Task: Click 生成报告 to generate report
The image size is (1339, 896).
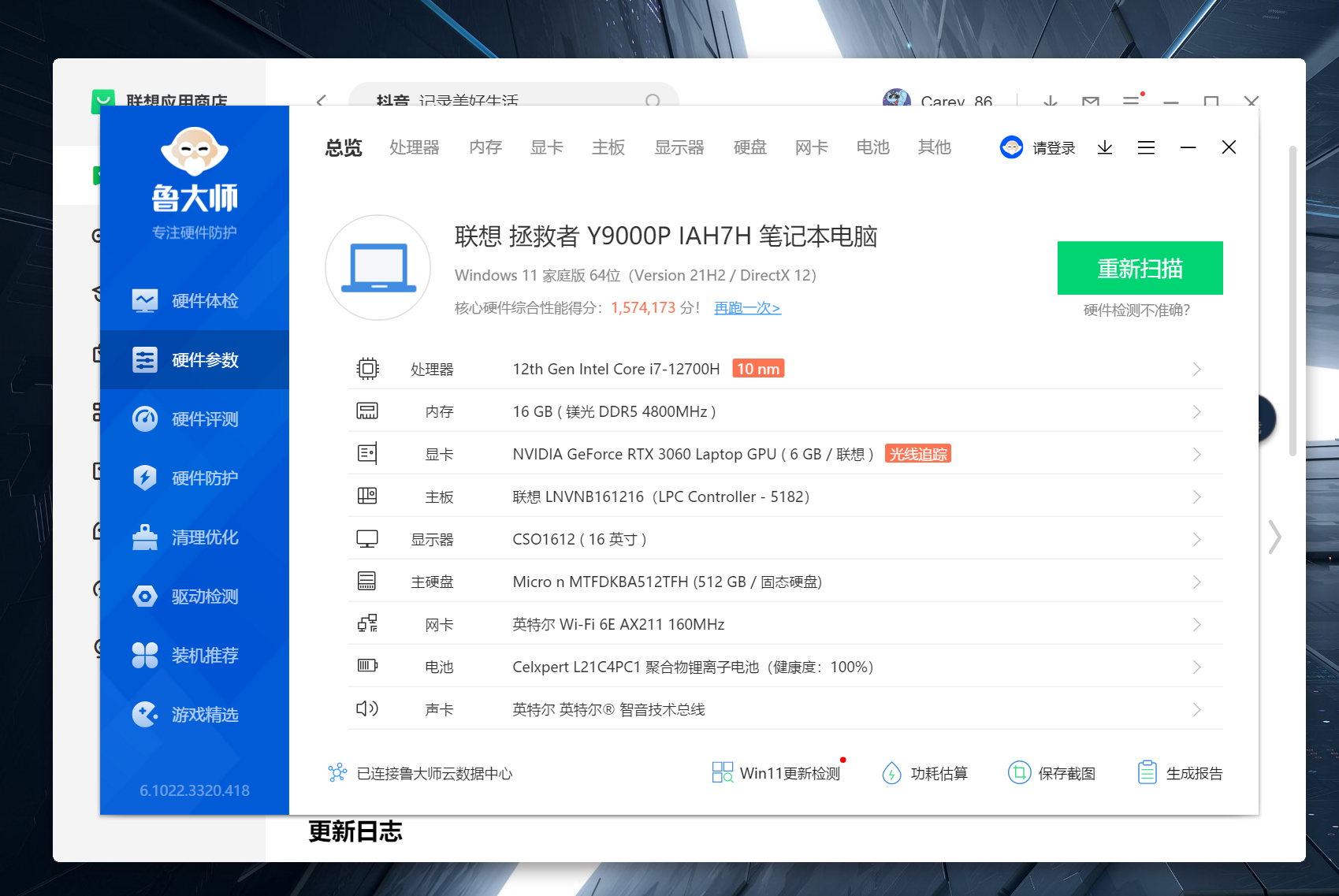Action: [x=1180, y=773]
